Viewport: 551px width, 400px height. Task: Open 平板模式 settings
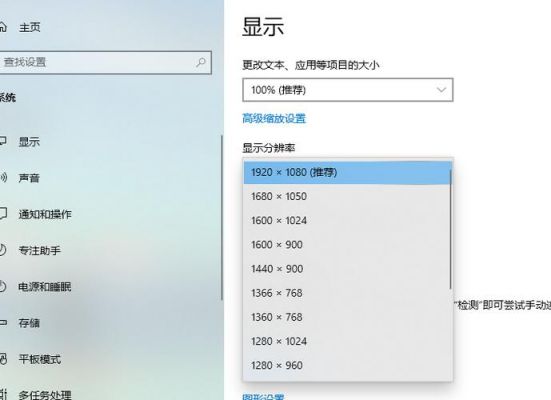point(40,359)
